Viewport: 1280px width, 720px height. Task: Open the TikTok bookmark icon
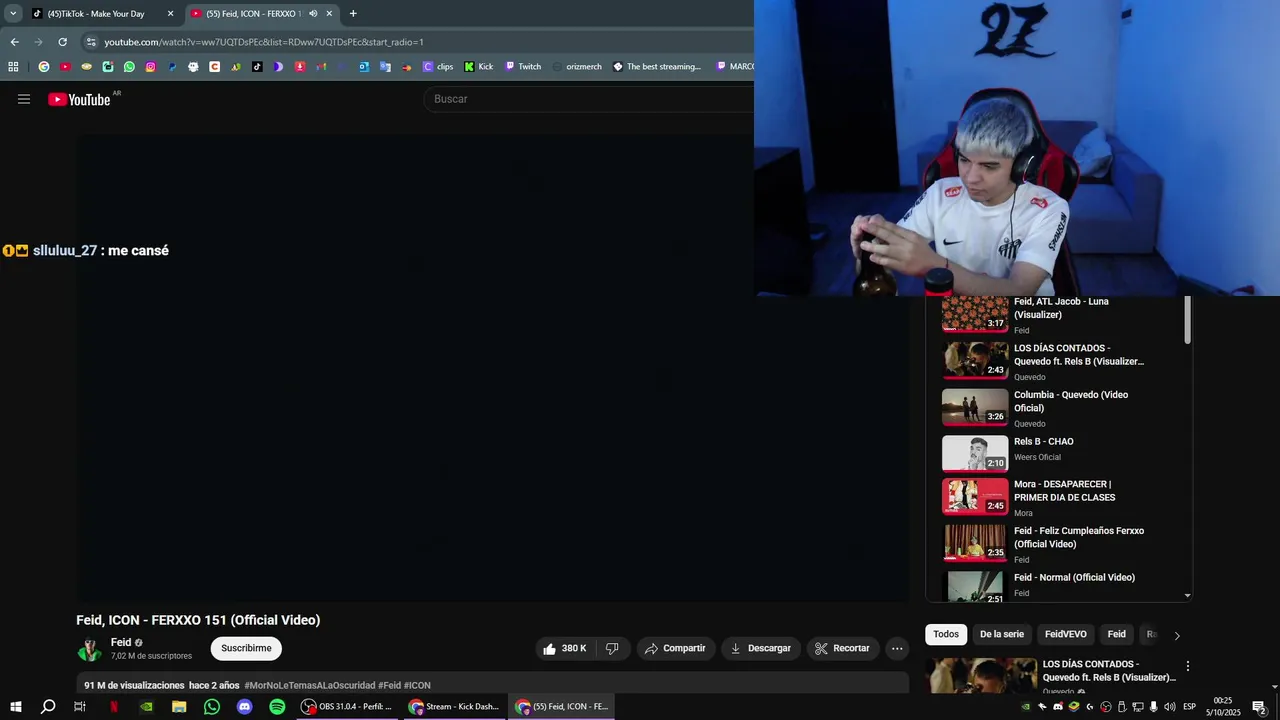tap(257, 67)
